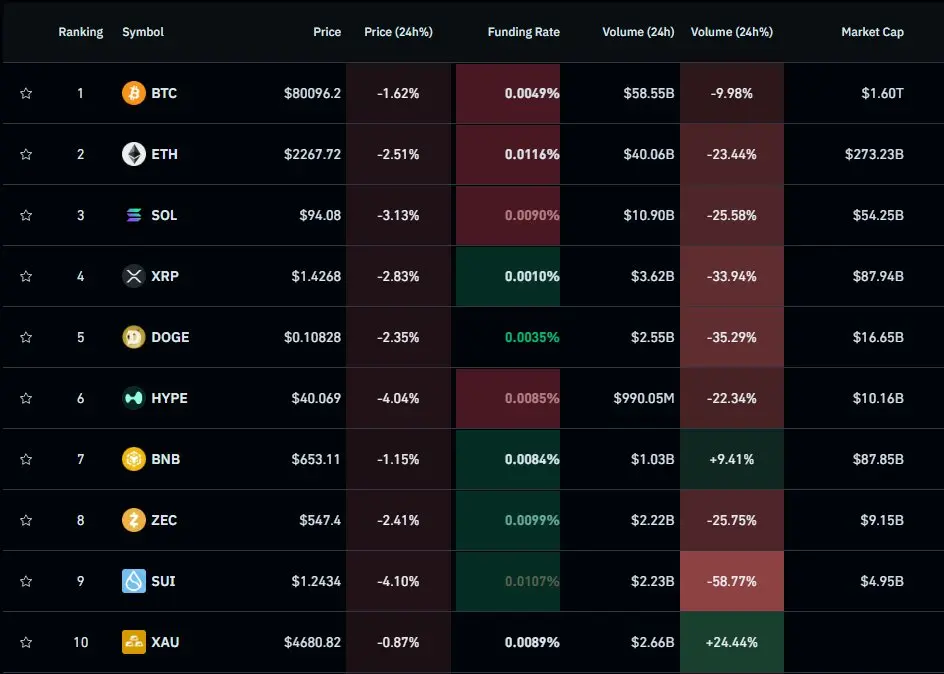
Task: Click XRP funding rate 0.0010%
Action: click(x=532, y=276)
